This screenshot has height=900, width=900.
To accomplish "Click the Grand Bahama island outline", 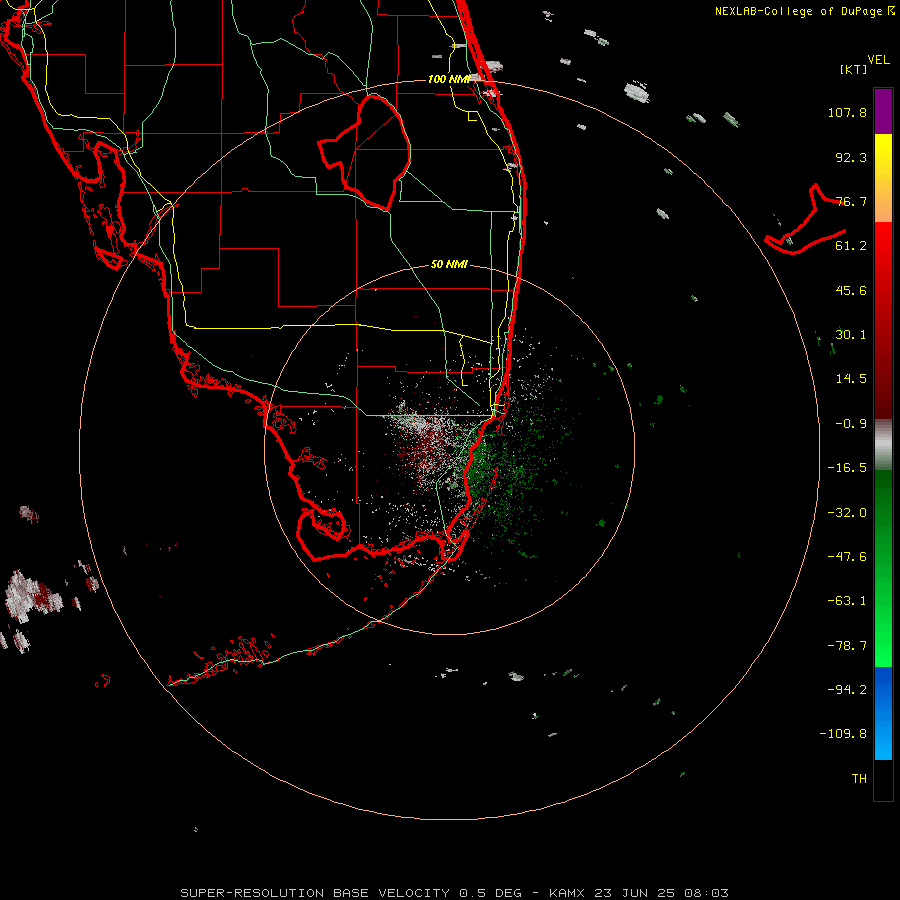I will [805, 221].
